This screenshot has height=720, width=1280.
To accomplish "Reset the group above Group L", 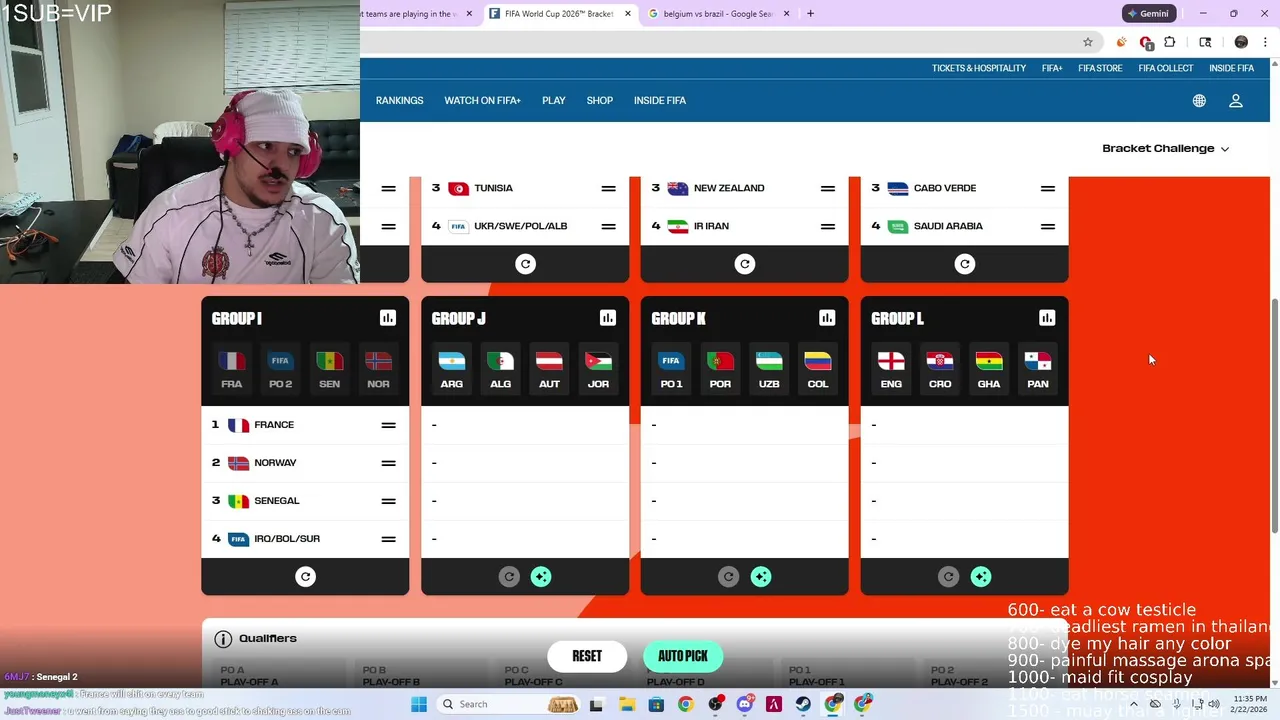I will click(x=965, y=264).
